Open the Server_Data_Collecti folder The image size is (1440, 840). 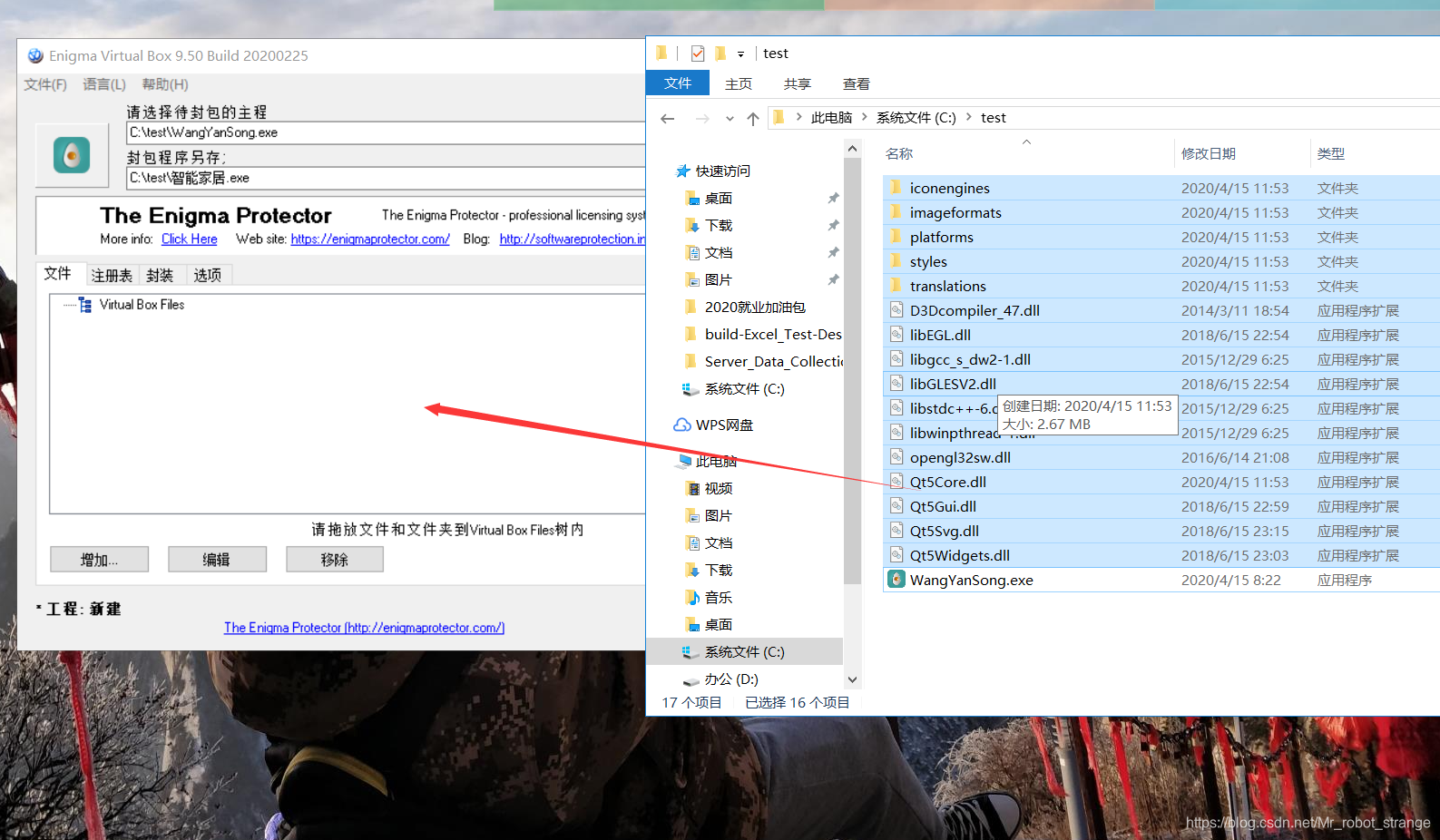click(x=773, y=362)
